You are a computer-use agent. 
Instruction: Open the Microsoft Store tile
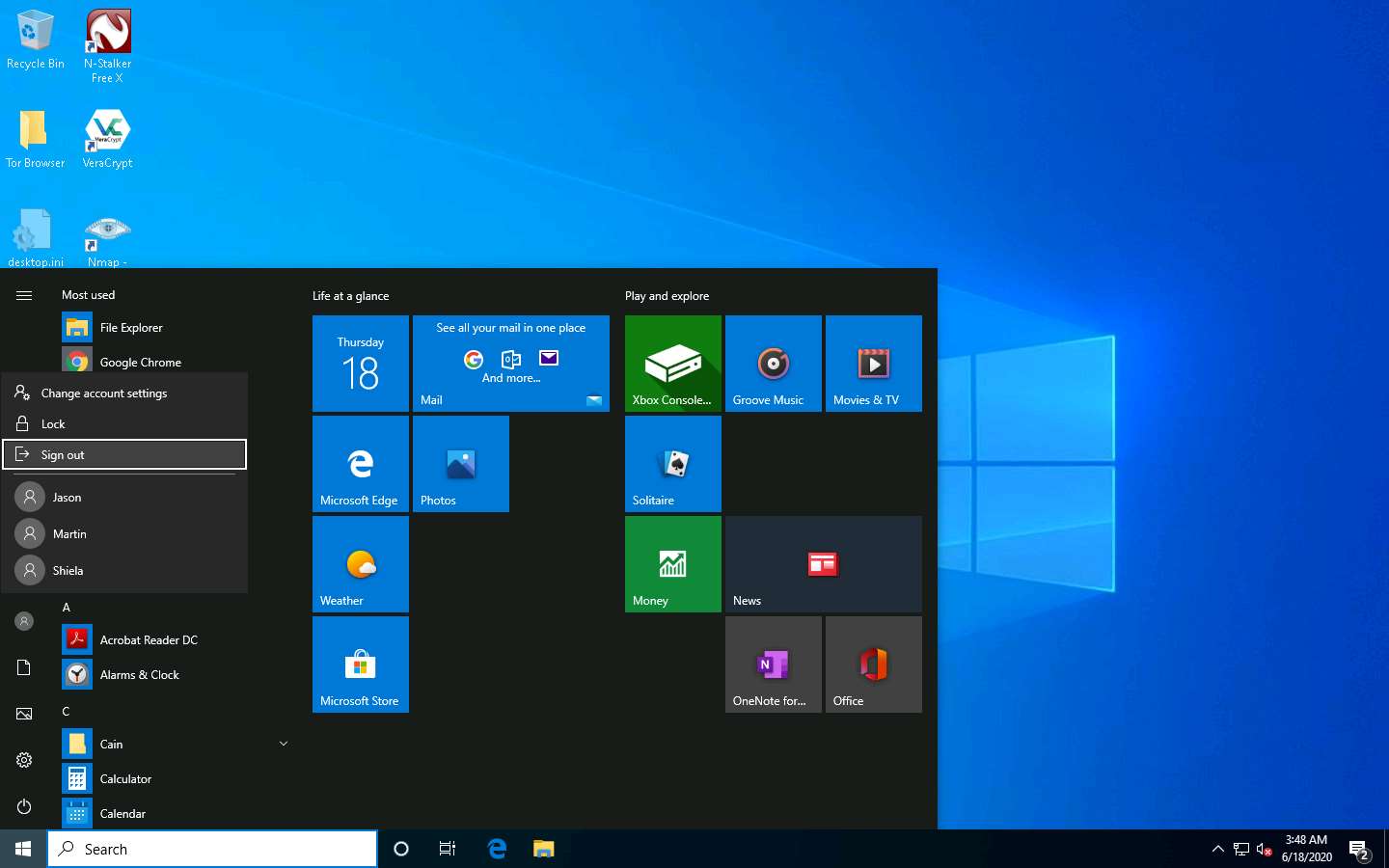pyautogui.click(x=361, y=665)
